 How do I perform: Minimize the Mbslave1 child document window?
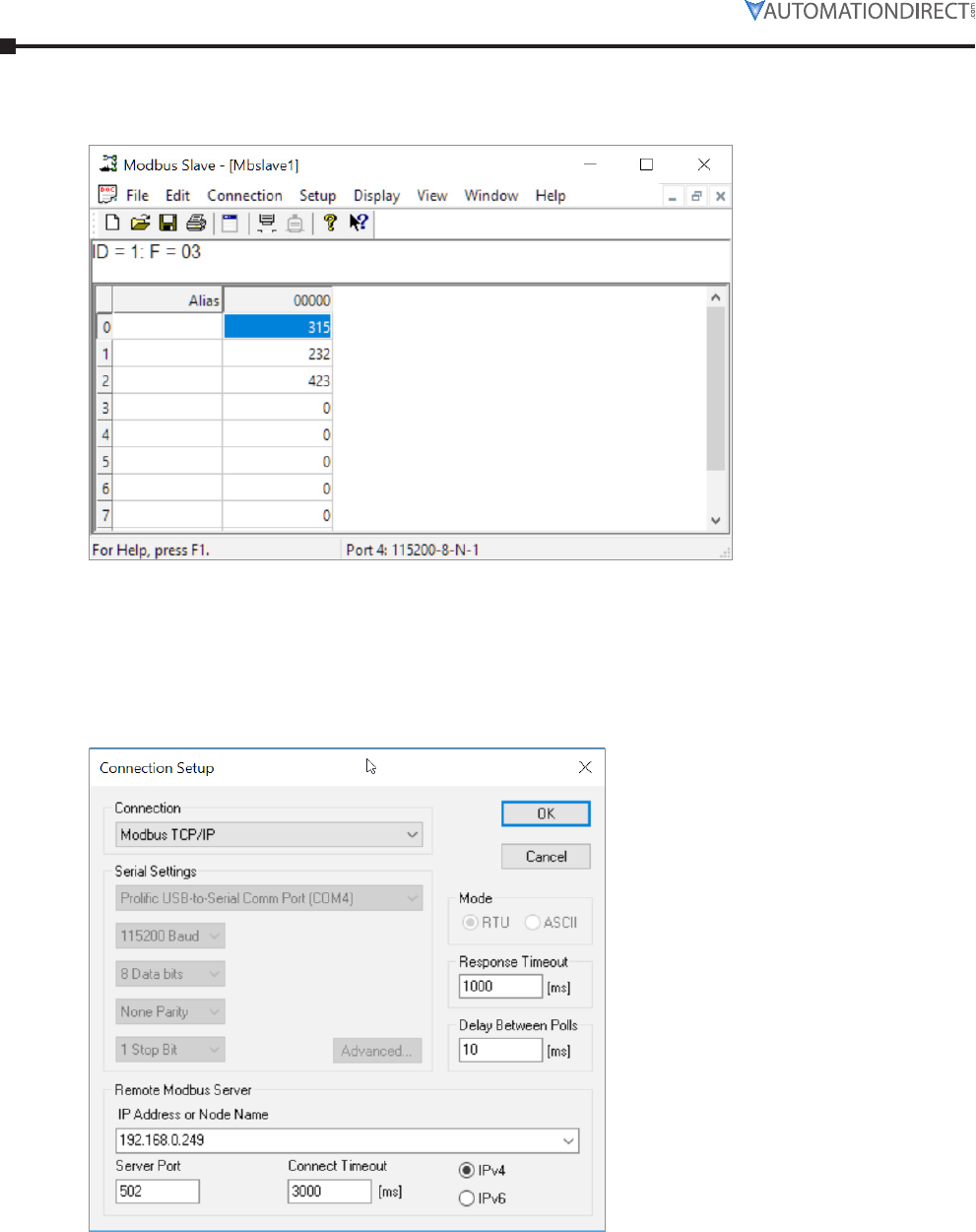[673, 196]
